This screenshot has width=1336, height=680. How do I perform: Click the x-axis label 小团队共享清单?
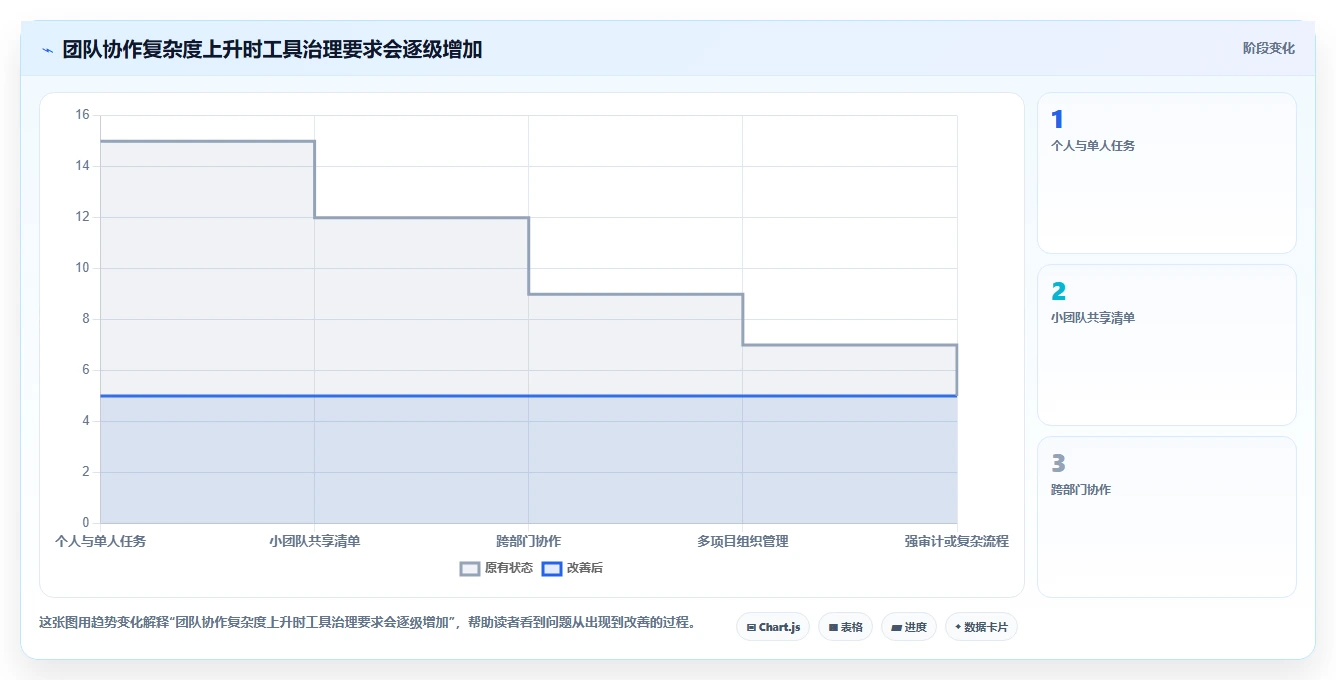pos(315,541)
